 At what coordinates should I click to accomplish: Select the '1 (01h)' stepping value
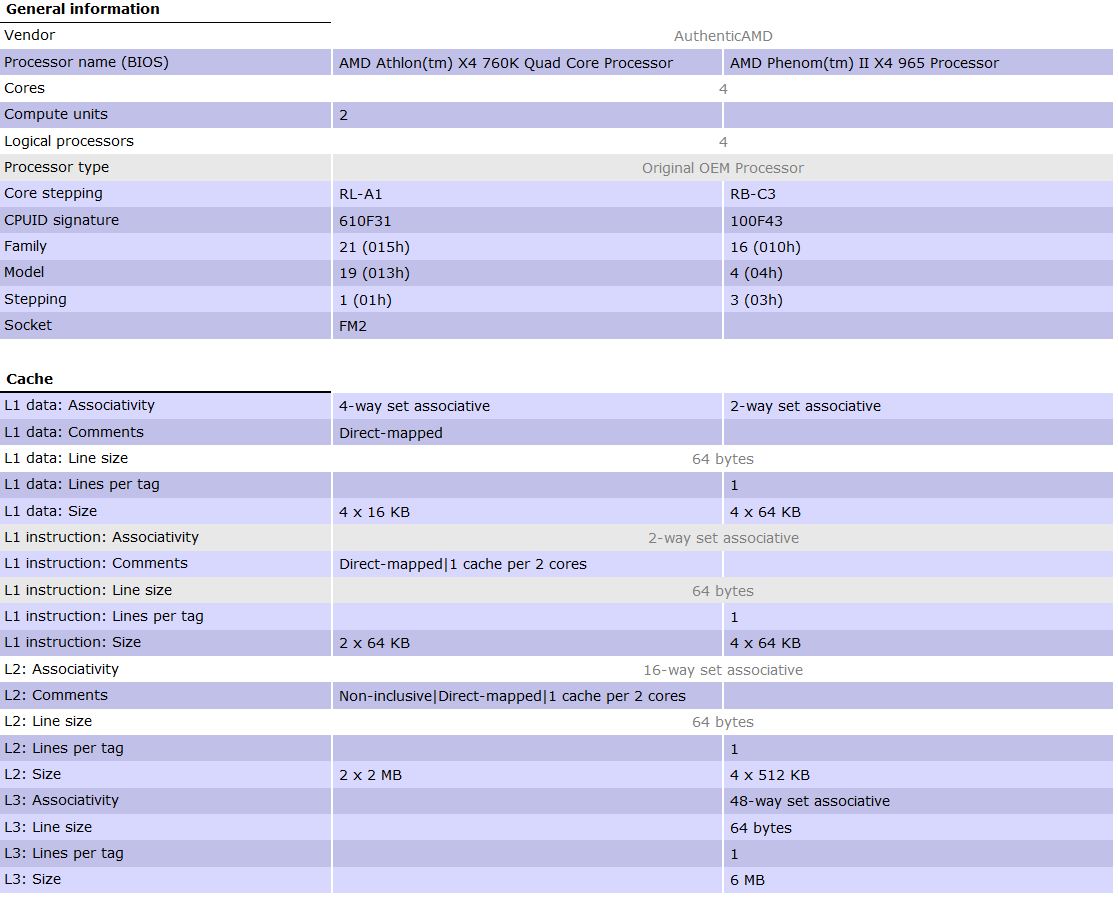pos(365,300)
